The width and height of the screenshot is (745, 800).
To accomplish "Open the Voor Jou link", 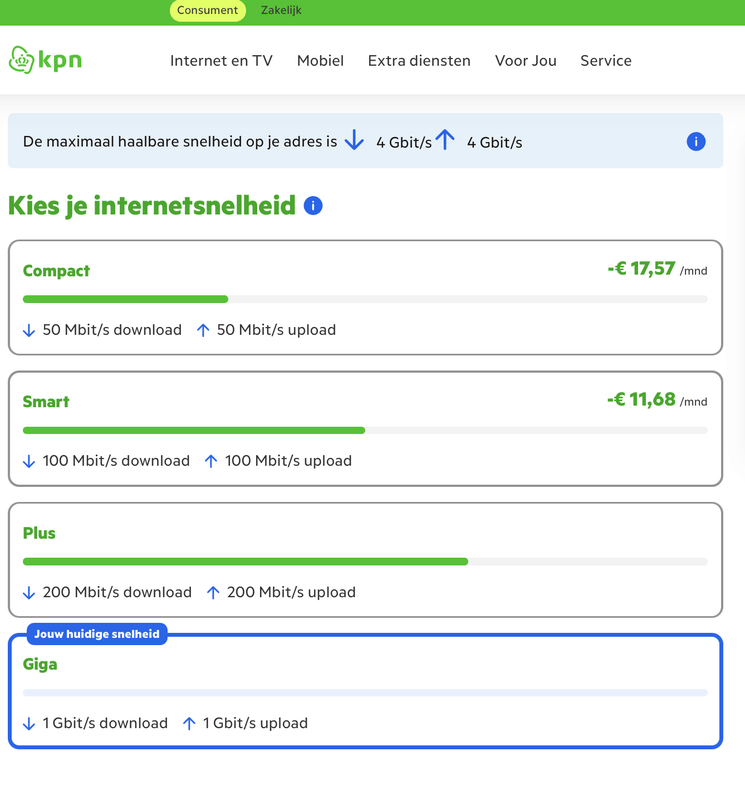I will coord(526,61).
